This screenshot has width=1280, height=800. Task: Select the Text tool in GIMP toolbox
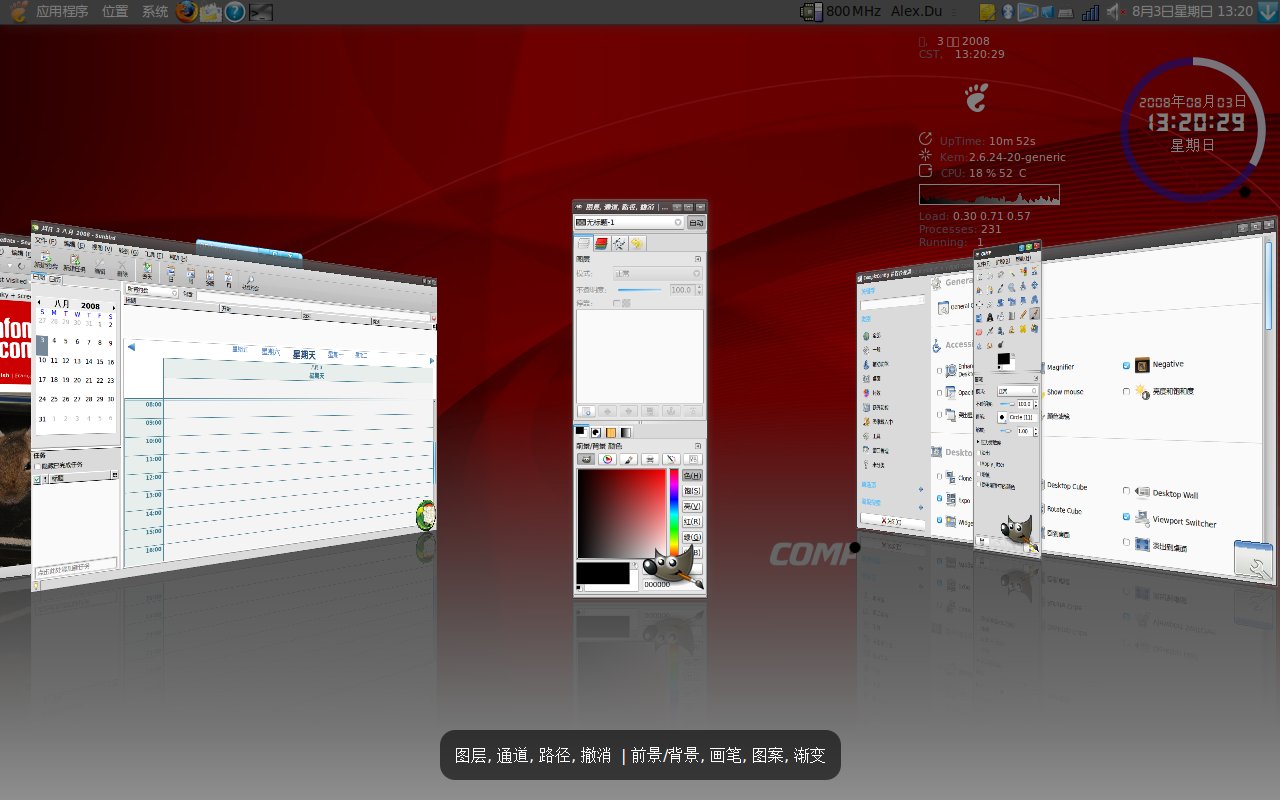tap(990, 315)
